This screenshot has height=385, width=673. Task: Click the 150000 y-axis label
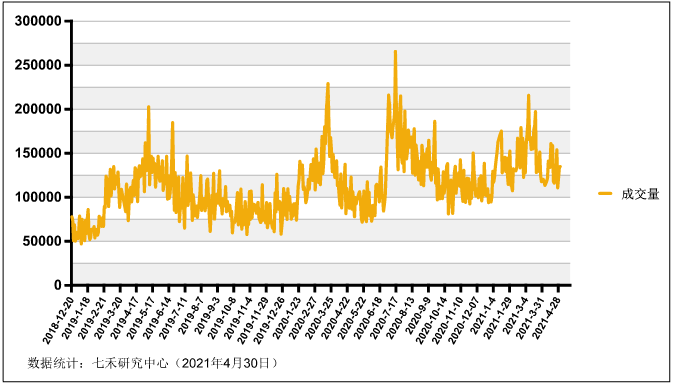[38, 153]
